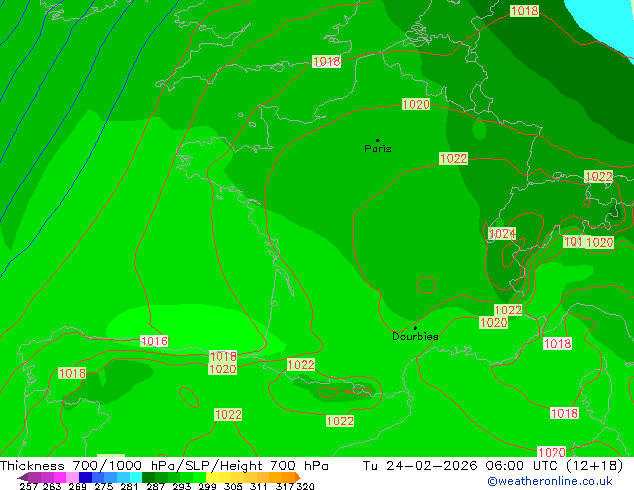Click legend value 293
Screen dimensions: 634x490
182,486
